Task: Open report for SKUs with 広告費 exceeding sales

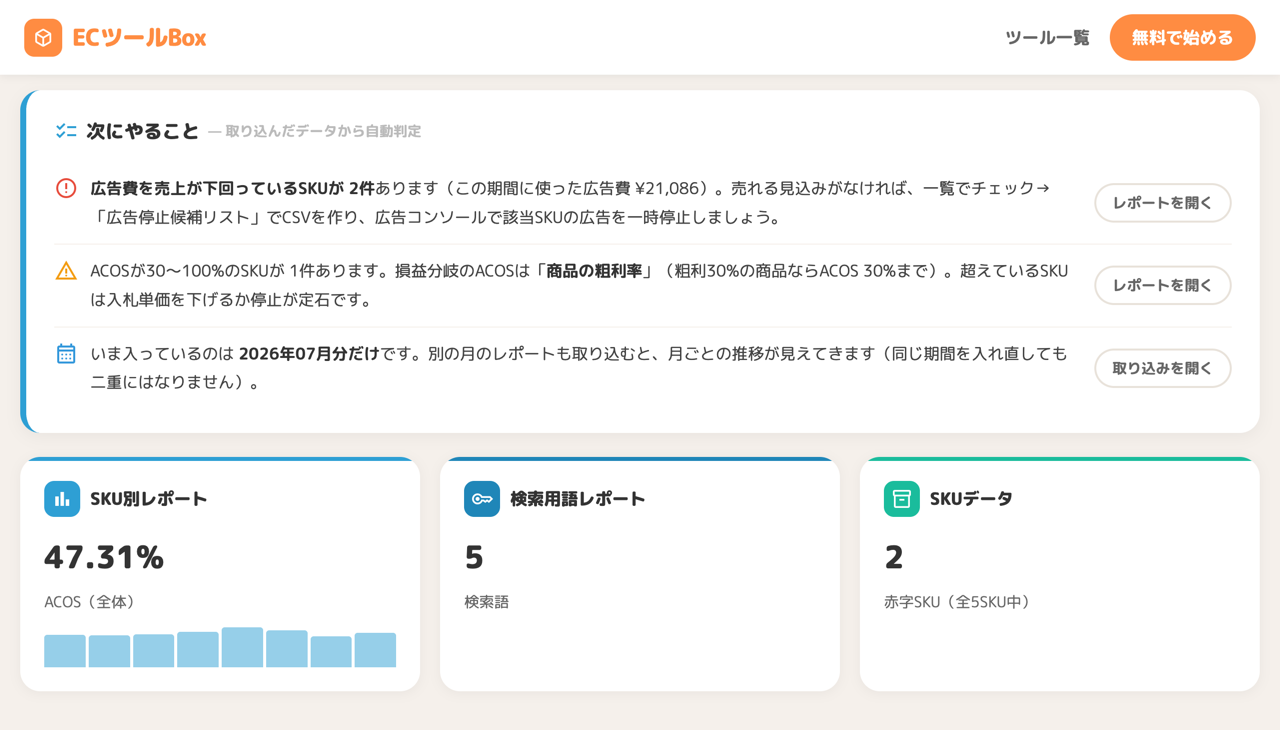Action: (x=1162, y=203)
